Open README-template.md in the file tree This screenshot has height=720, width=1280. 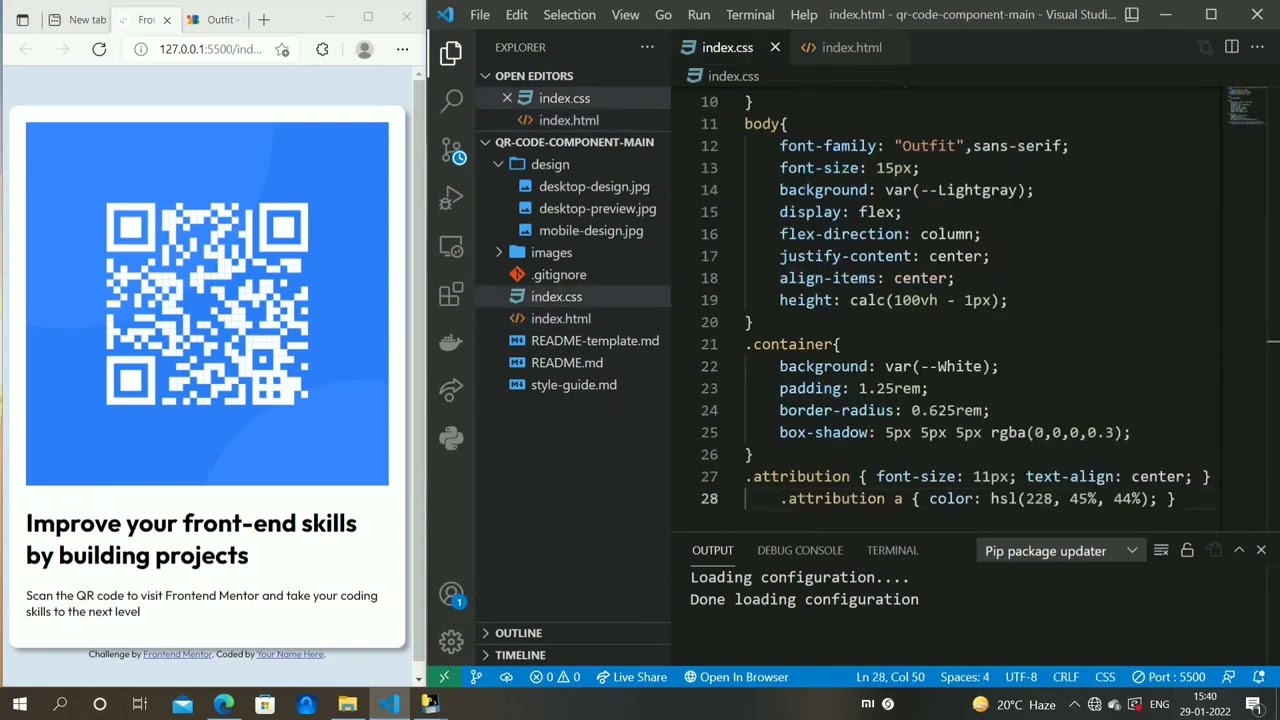click(x=594, y=340)
